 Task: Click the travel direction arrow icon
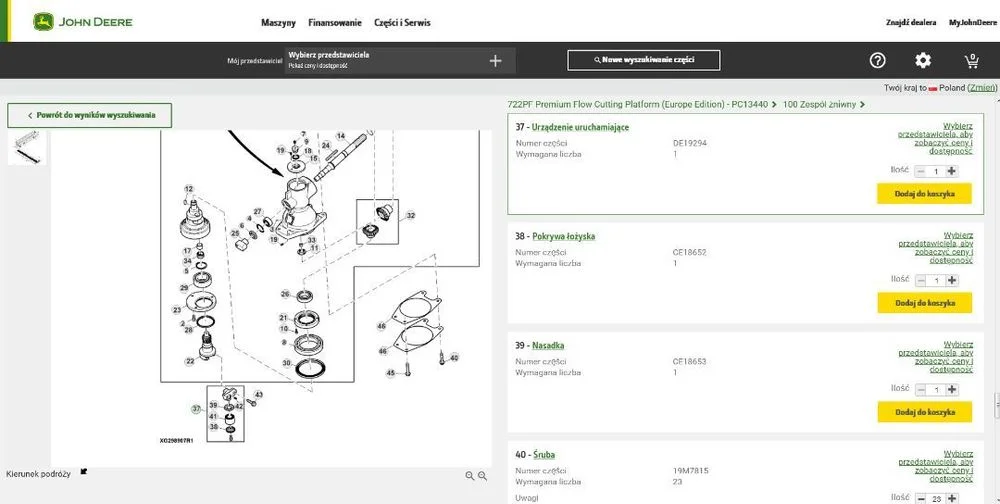pyautogui.click(x=84, y=472)
